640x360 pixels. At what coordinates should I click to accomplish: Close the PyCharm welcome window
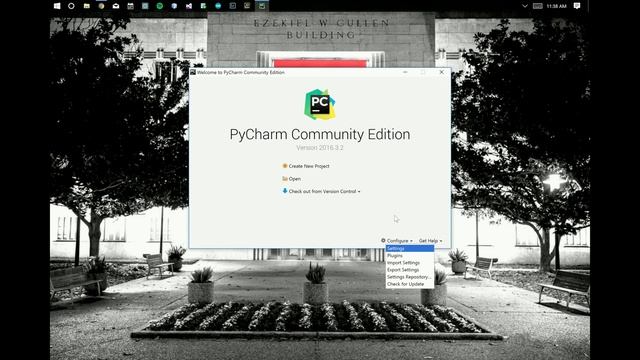click(441, 72)
